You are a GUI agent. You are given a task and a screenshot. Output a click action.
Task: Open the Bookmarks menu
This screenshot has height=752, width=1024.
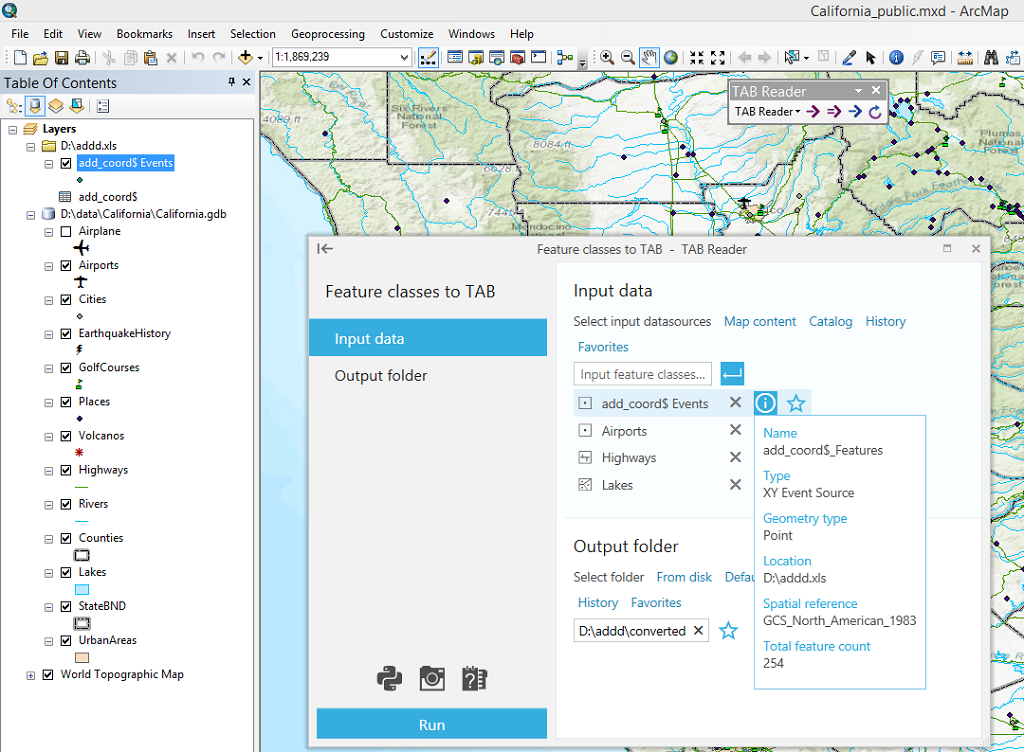[x=144, y=34]
